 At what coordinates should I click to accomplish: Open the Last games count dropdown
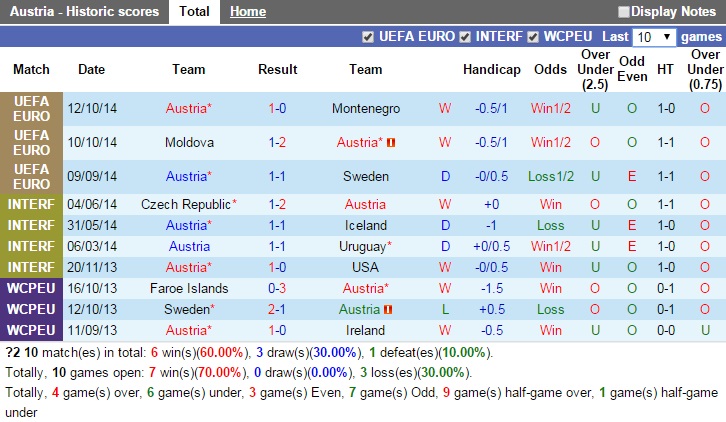pyautogui.click(x=655, y=37)
